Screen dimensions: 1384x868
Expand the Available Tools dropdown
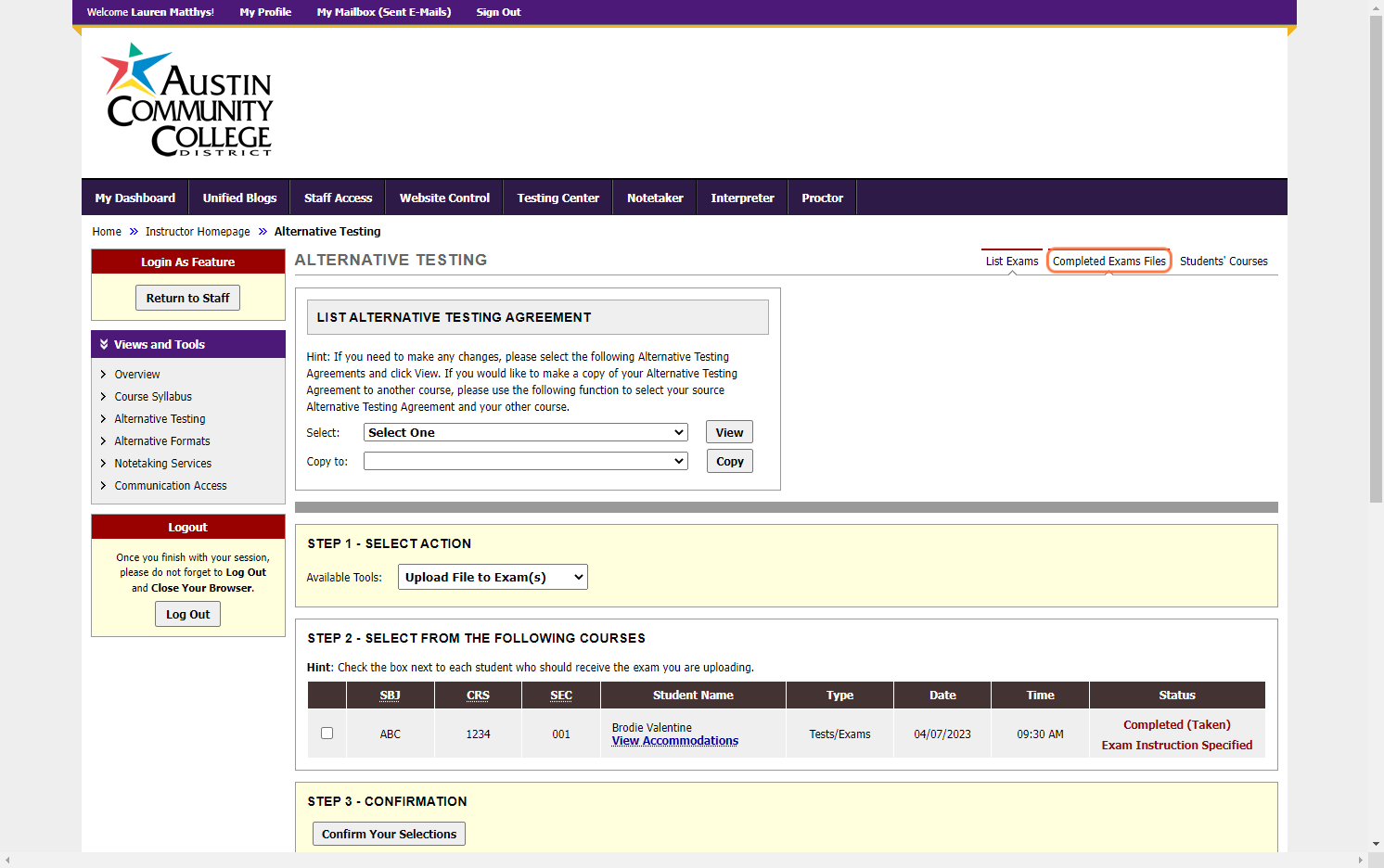coord(493,578)
